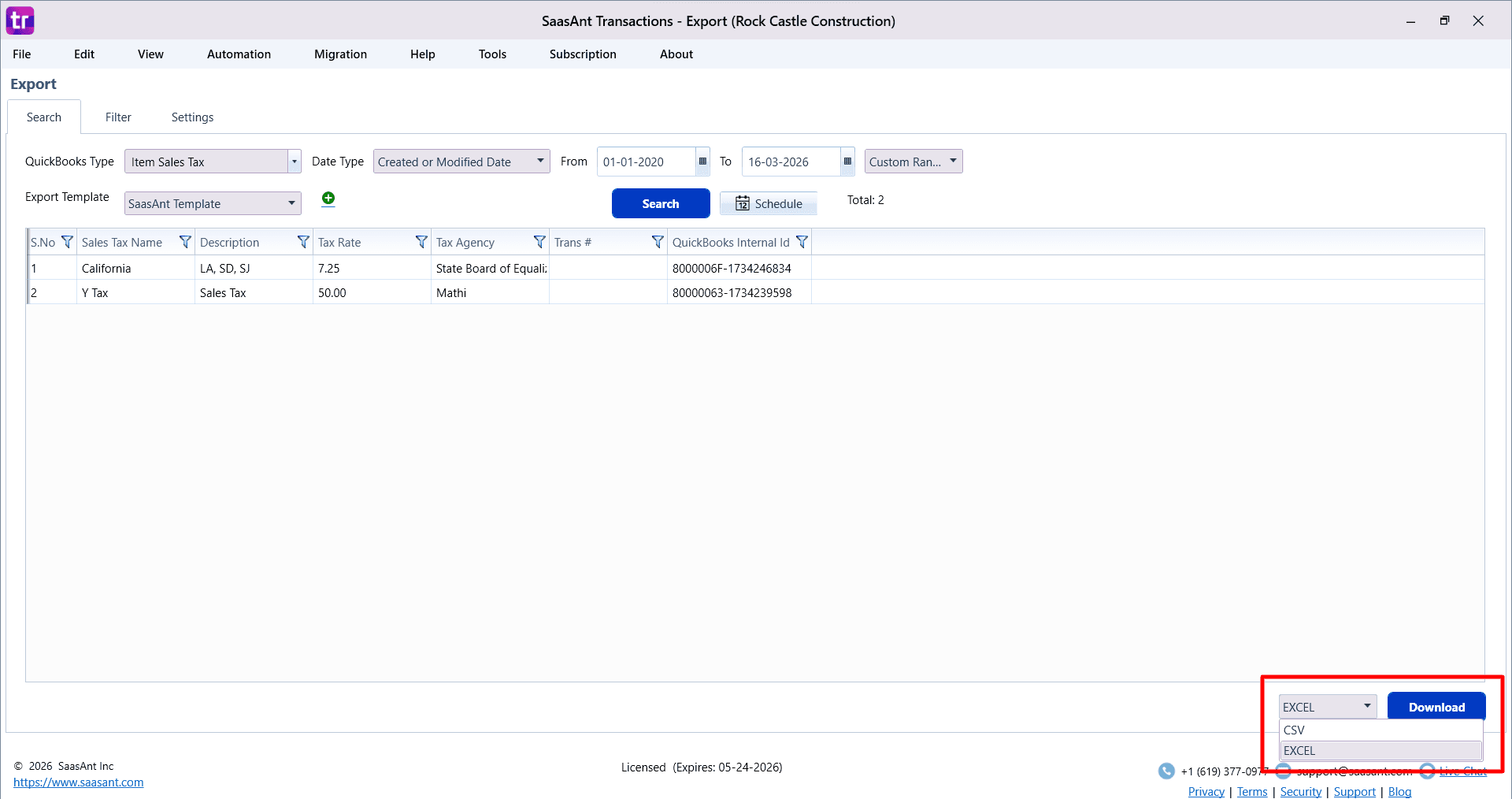The image size is (1512, 799).
Task: Open the Migration menu
Action: 339,54
